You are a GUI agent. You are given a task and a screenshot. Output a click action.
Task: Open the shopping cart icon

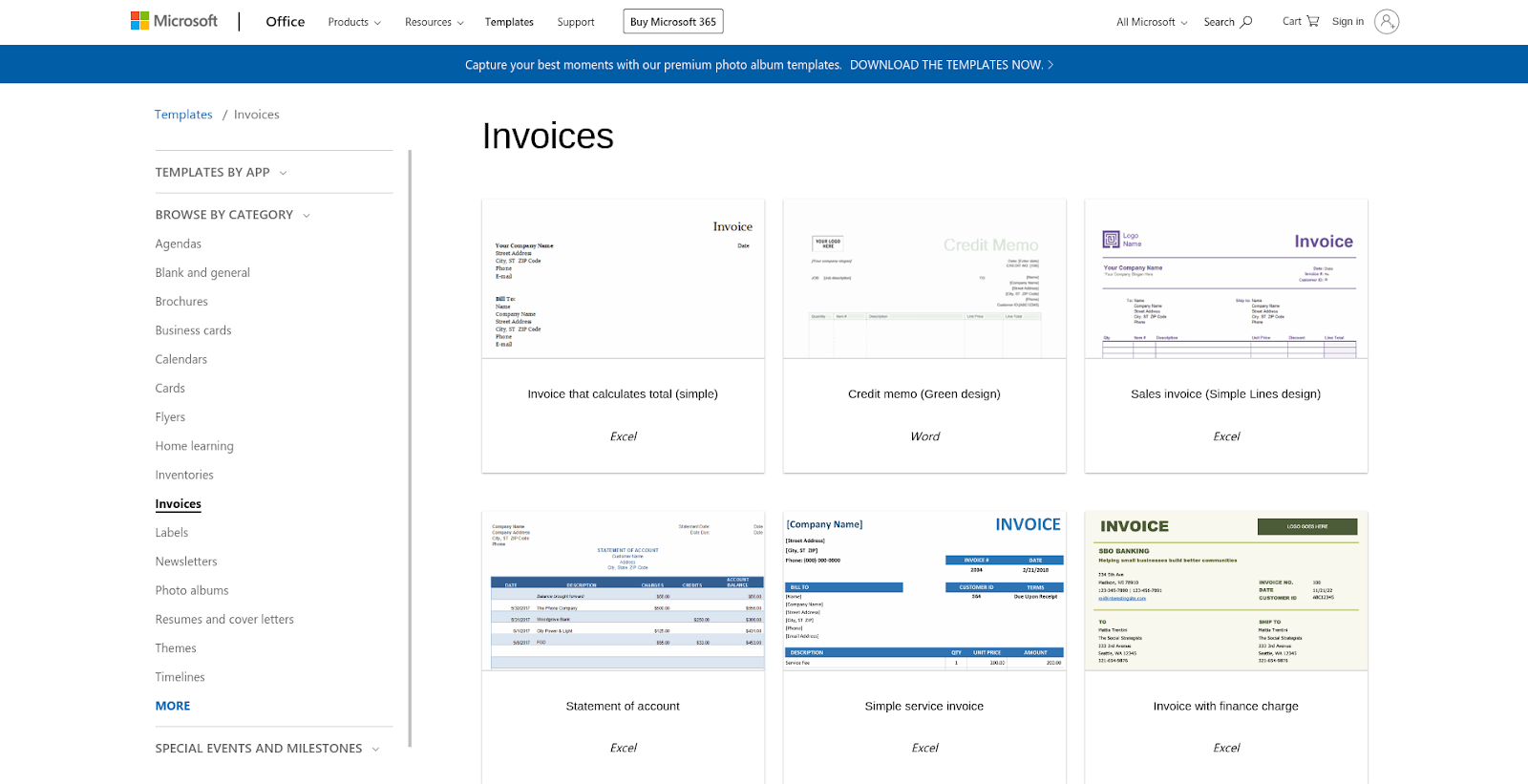point(1312,21)
